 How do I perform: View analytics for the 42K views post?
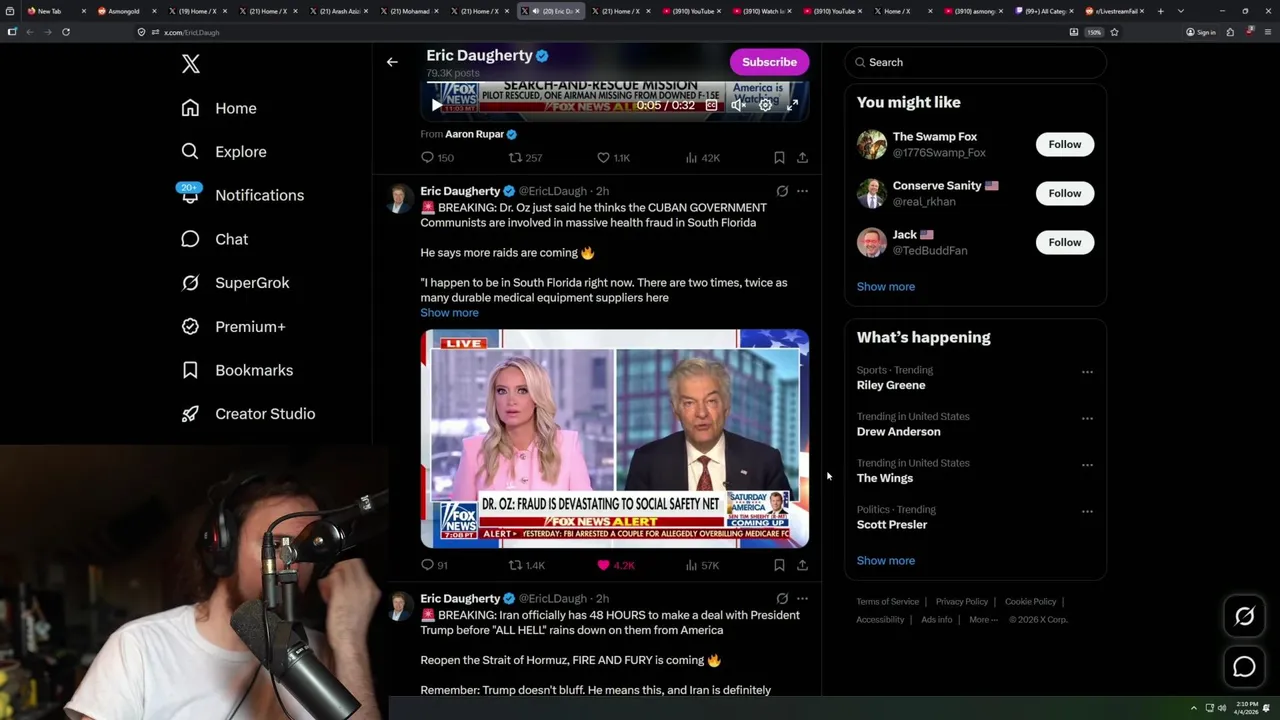(702, 158)
